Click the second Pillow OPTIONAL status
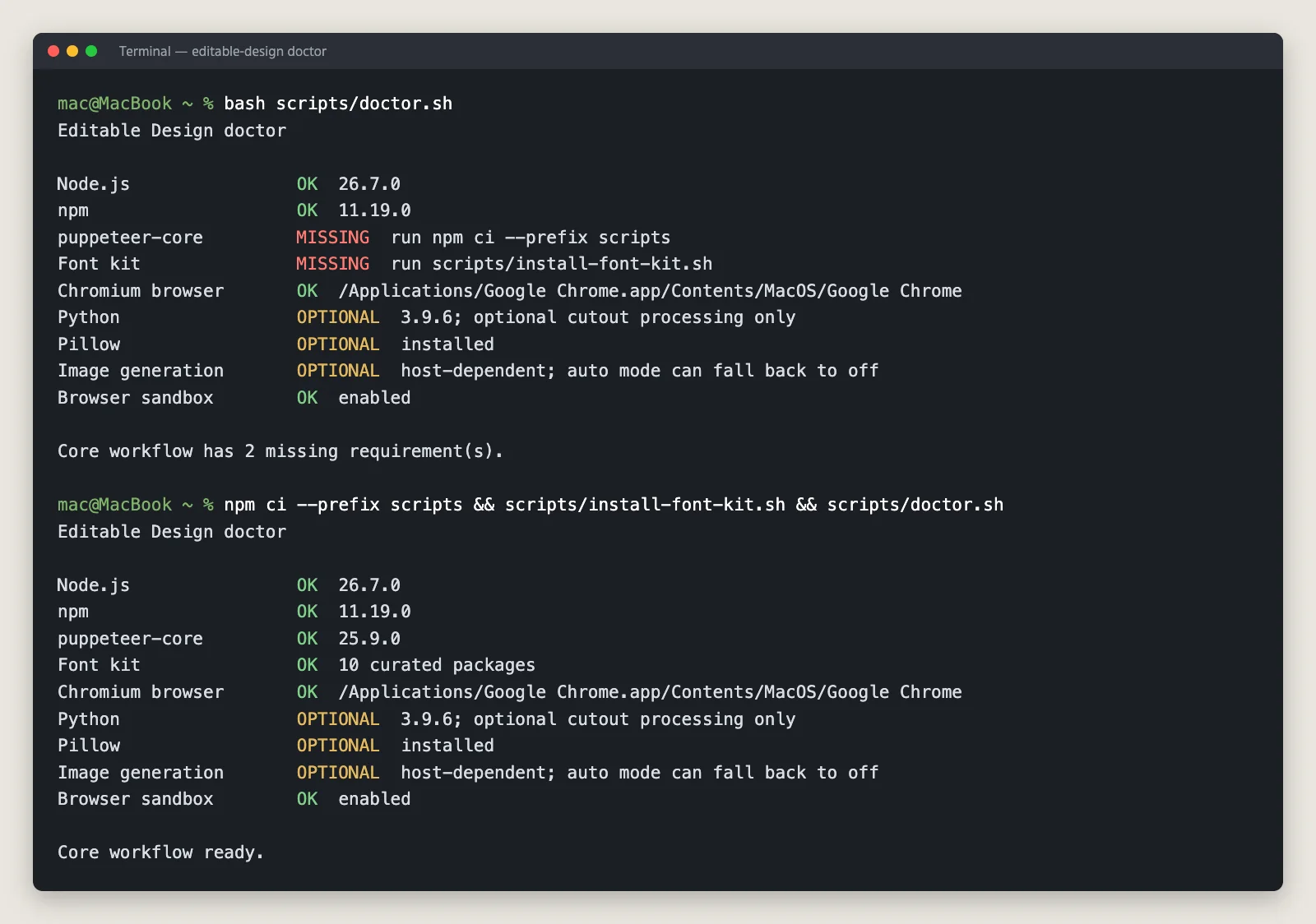 (338, 746)
